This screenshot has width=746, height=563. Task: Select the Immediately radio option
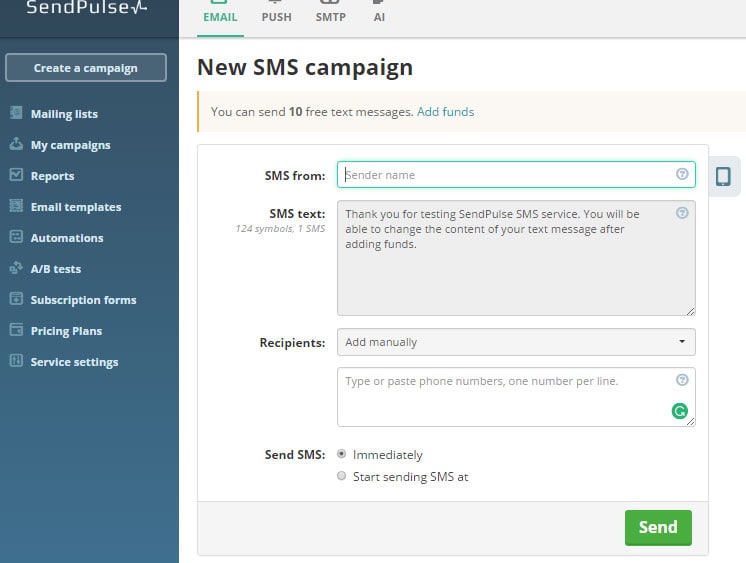pyautogui.click(x=342, y=454)
